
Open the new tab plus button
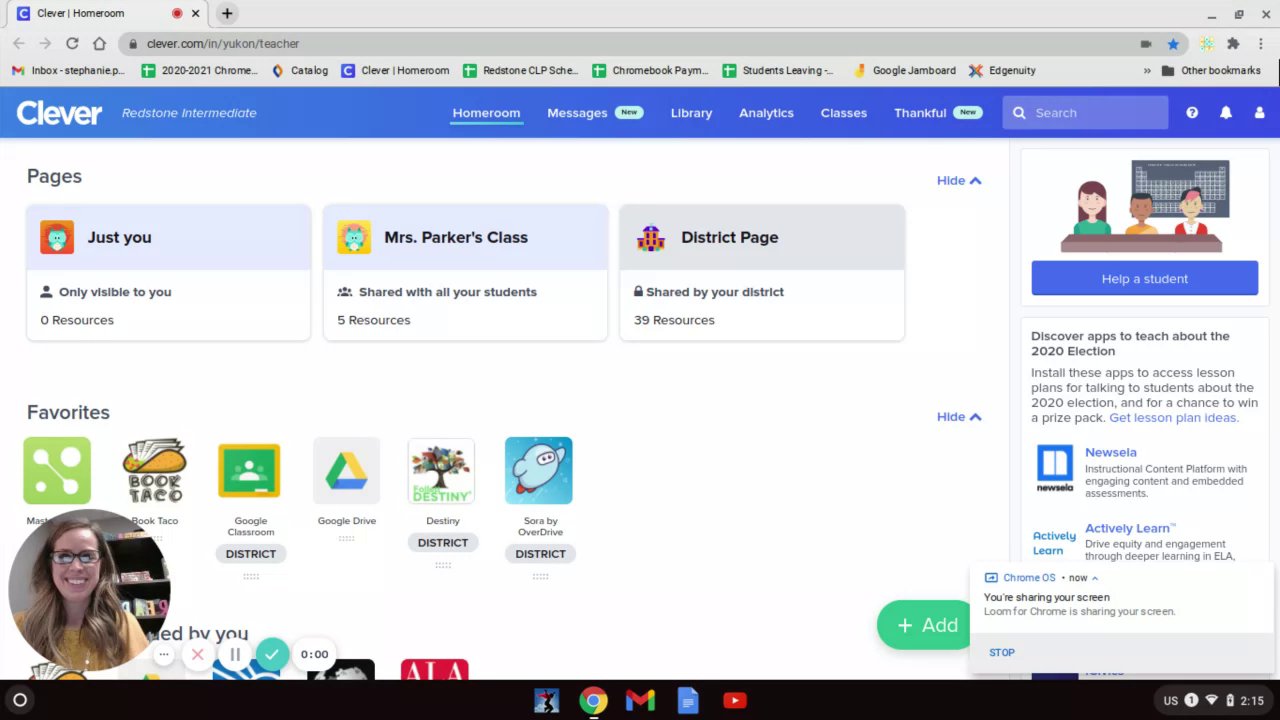[x=227, y=13]
